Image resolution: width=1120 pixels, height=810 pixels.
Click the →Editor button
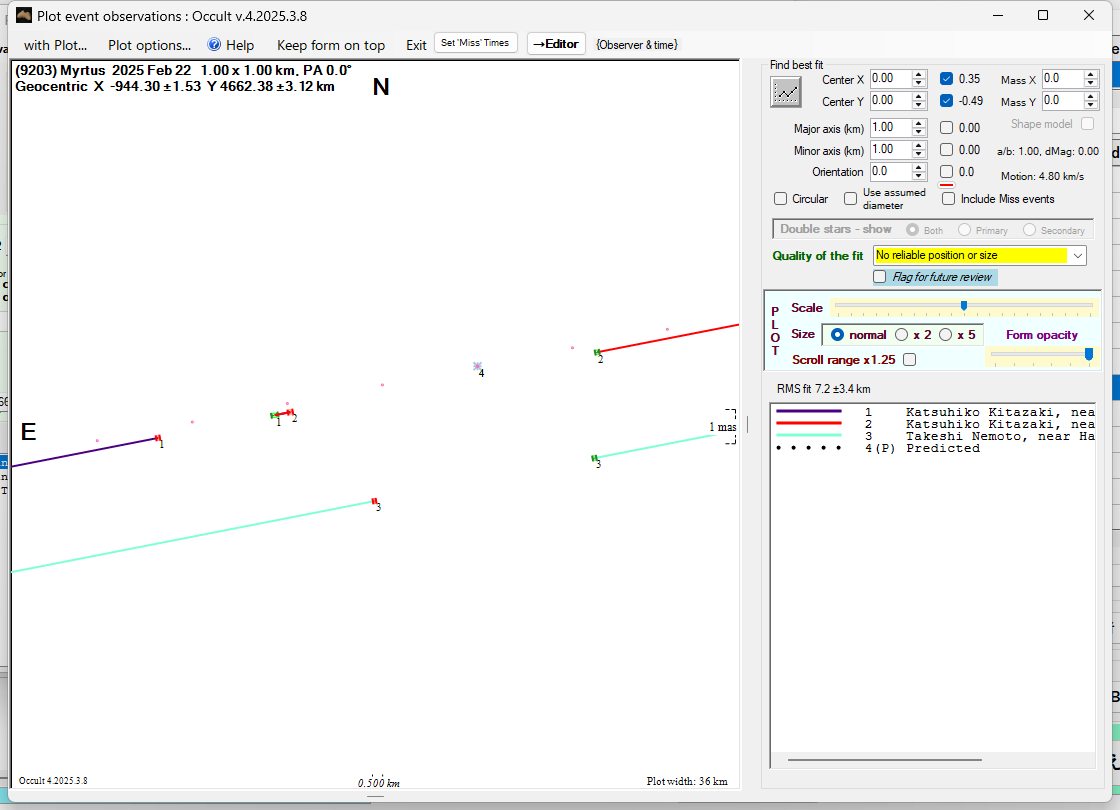pos(555,44)
